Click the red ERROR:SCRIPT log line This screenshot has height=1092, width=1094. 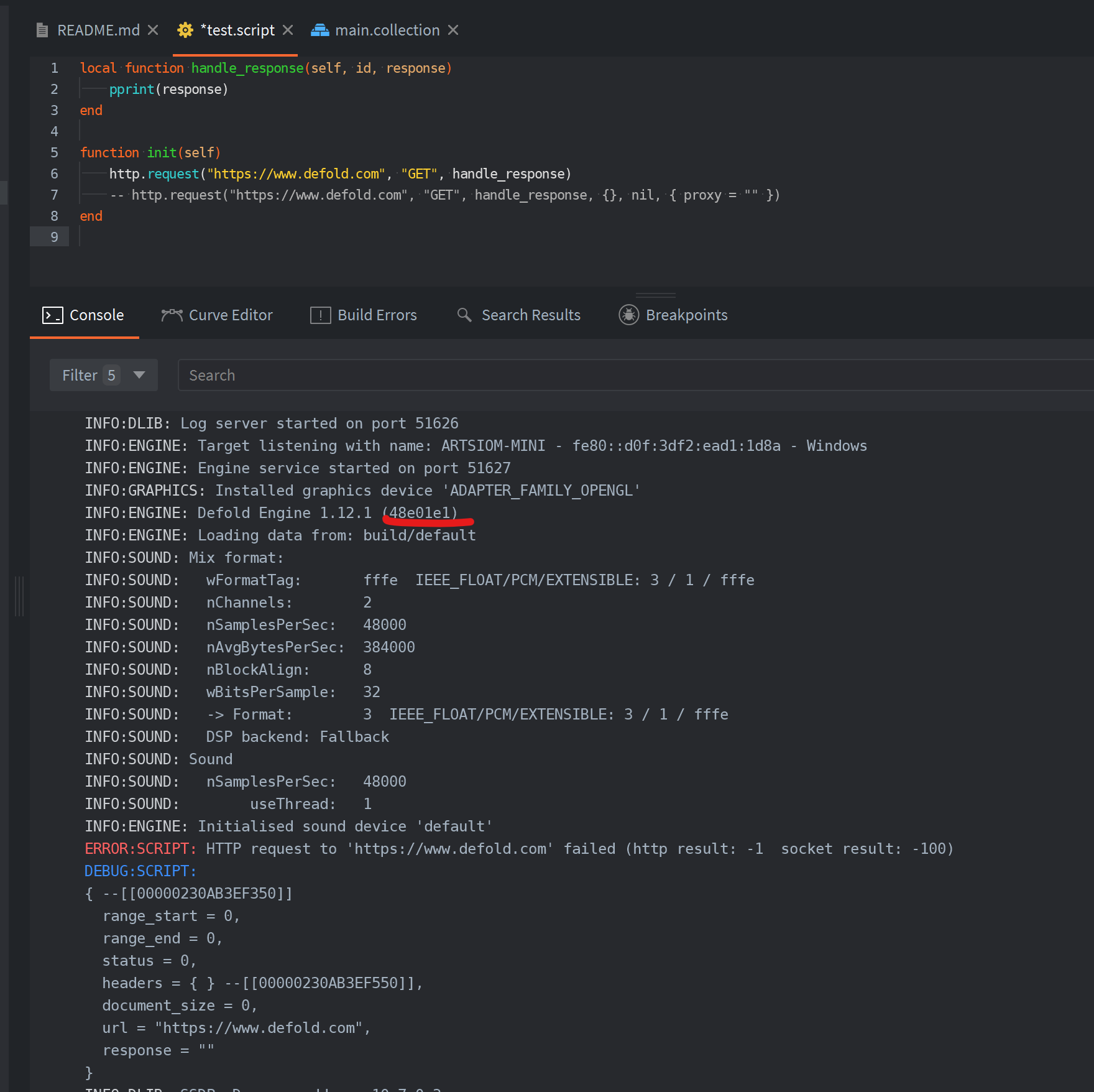click(x=518, y=849)
